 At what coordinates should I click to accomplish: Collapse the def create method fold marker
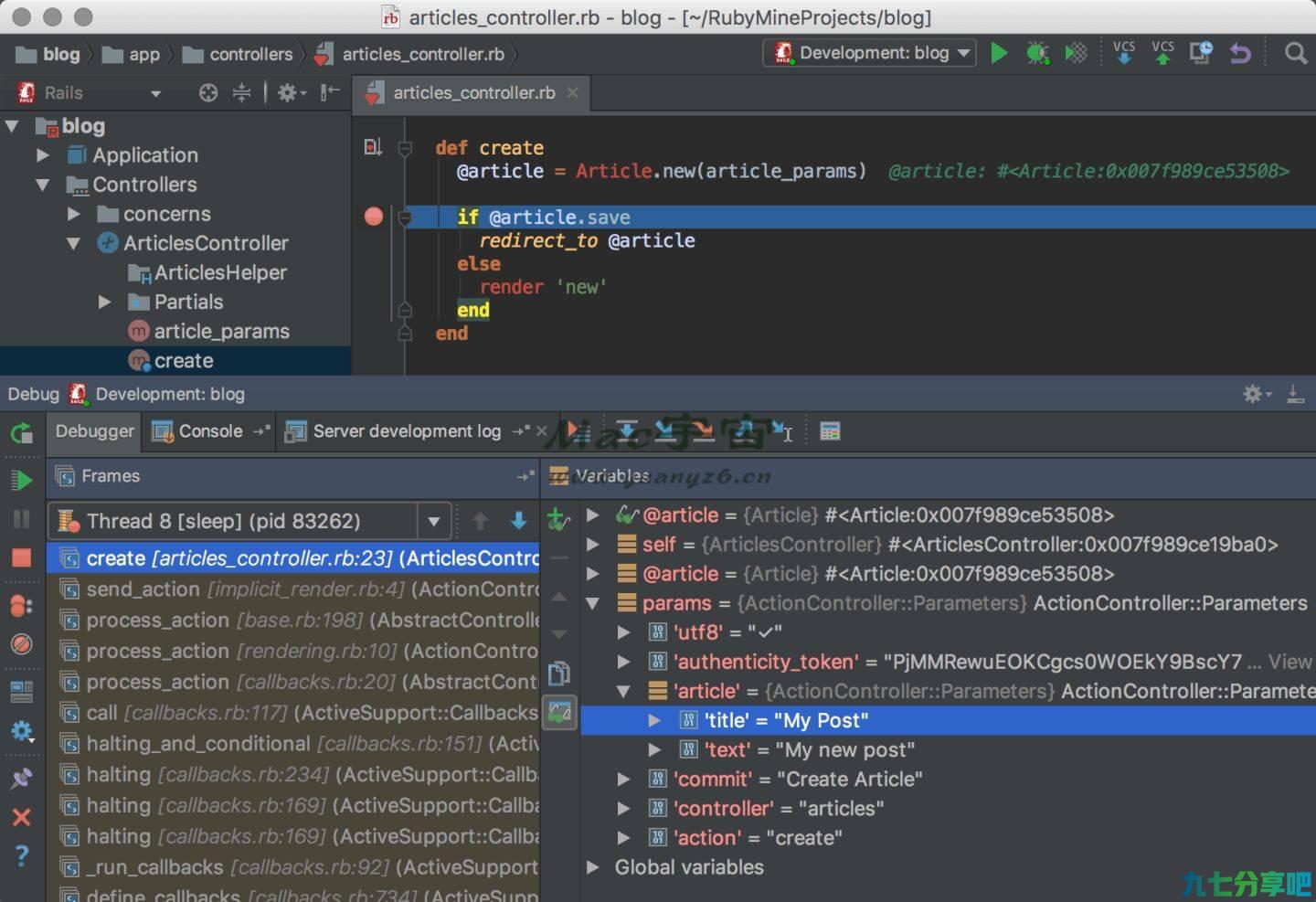coord(405,148)
